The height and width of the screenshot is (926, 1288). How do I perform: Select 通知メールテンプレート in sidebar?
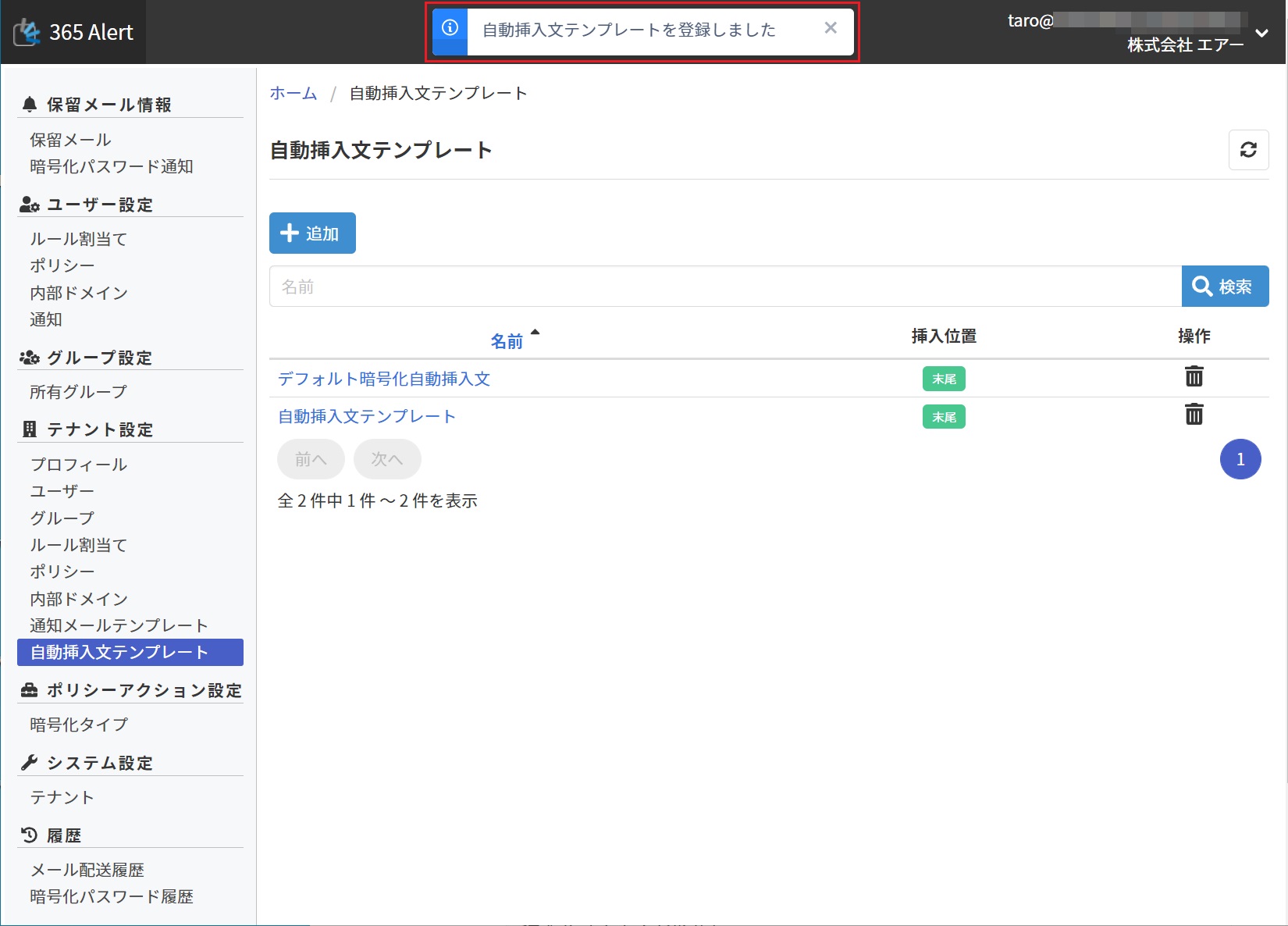[x=119, y=625]
